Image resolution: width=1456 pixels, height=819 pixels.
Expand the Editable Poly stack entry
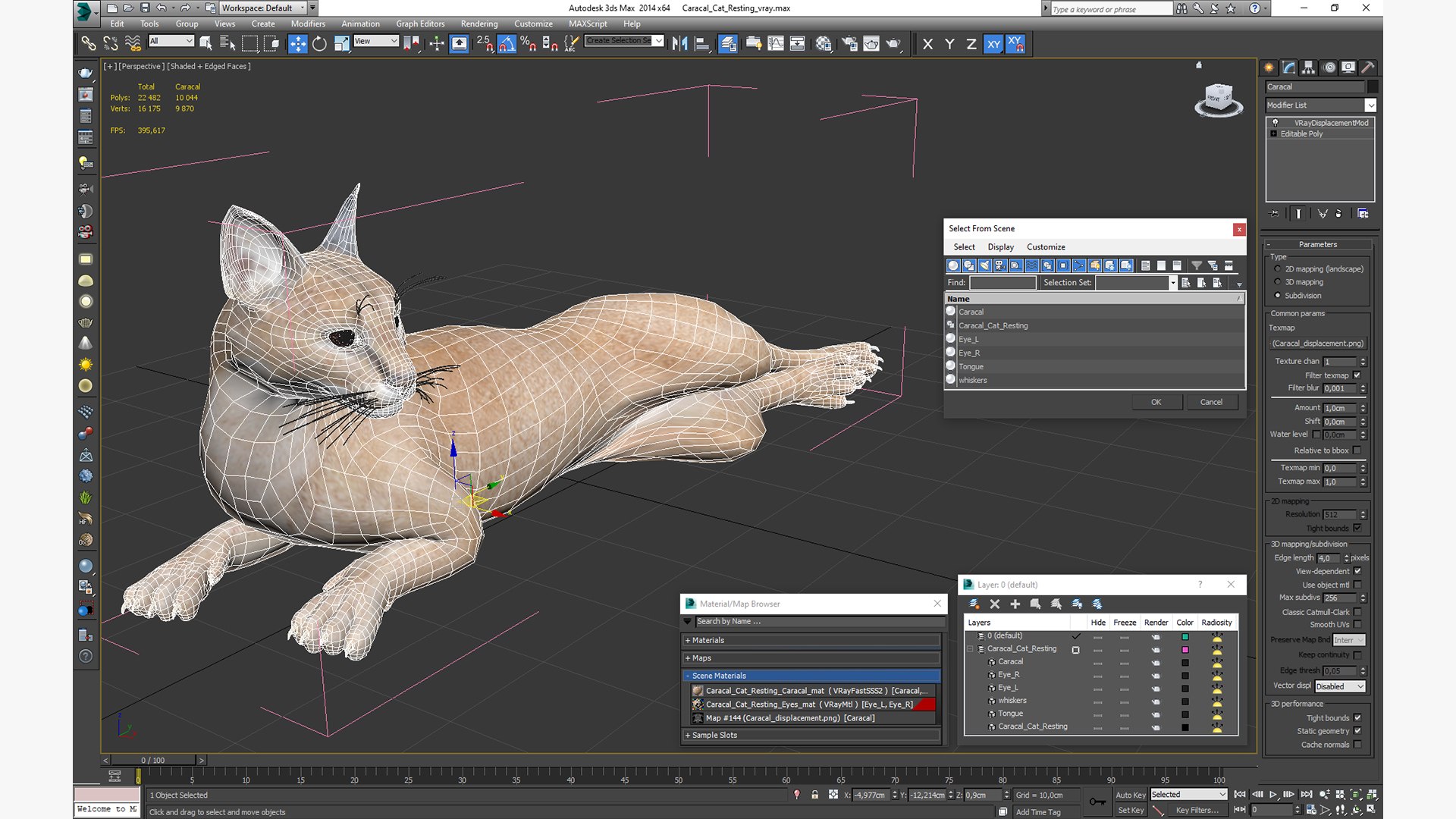1274,134
